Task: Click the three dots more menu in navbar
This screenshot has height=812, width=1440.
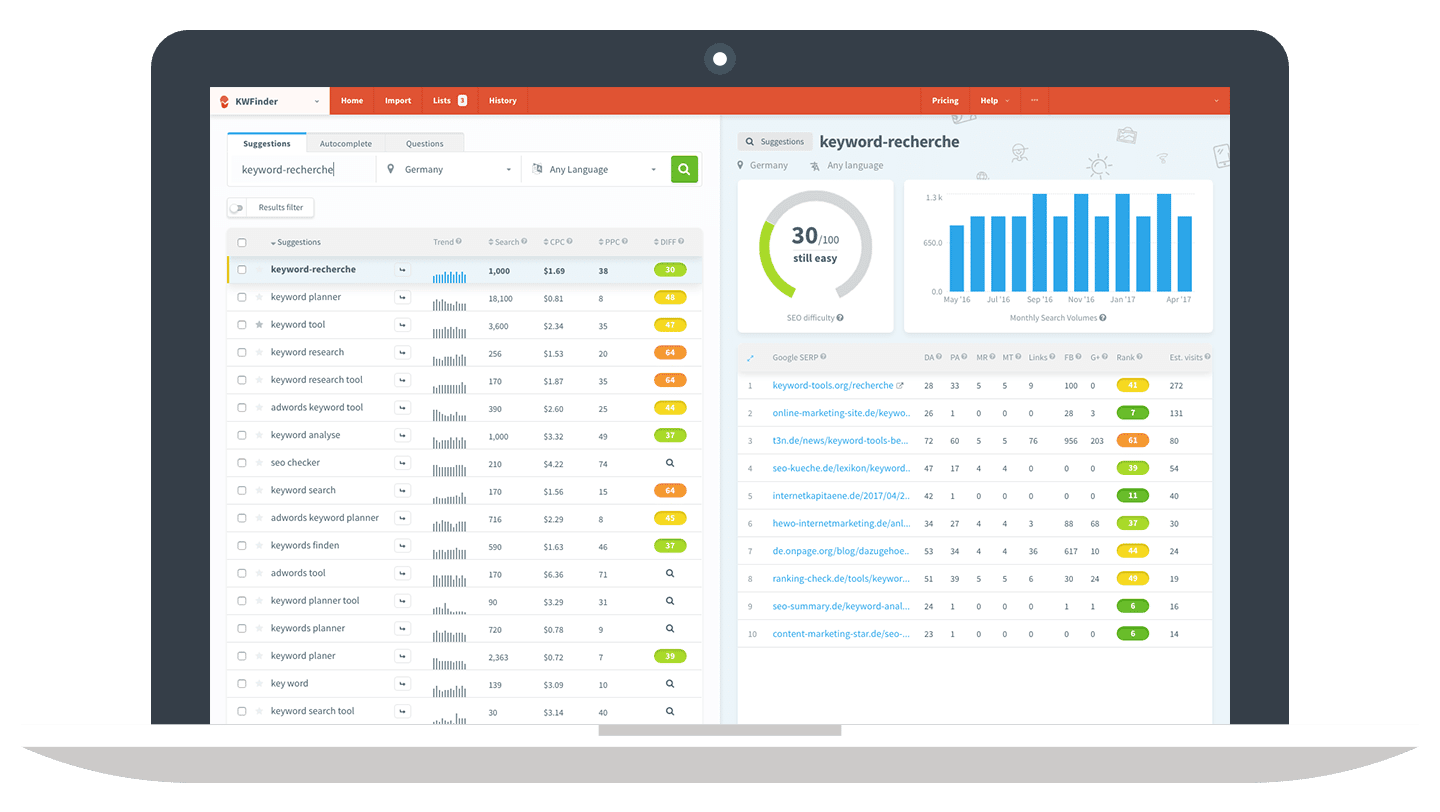Action: pos(1034,101)
